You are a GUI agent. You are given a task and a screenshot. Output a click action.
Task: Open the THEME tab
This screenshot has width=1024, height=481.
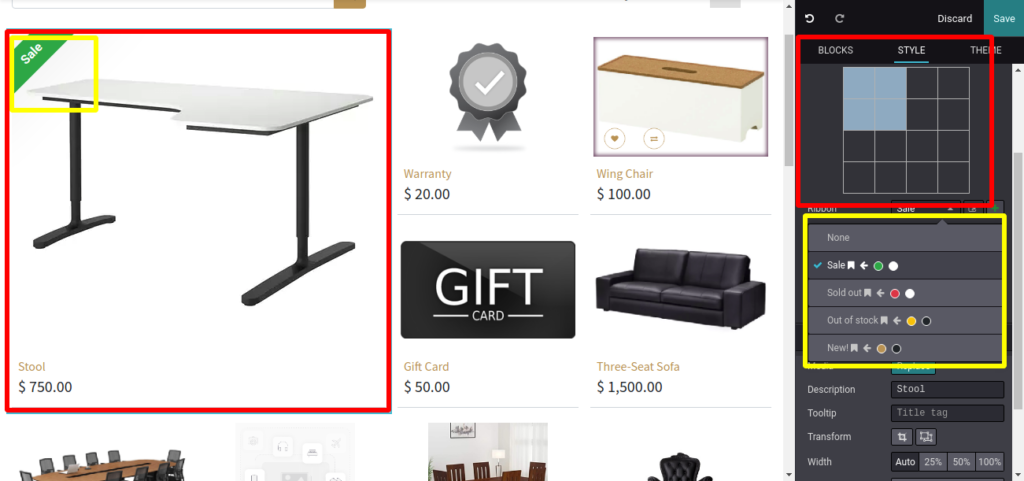985,50
